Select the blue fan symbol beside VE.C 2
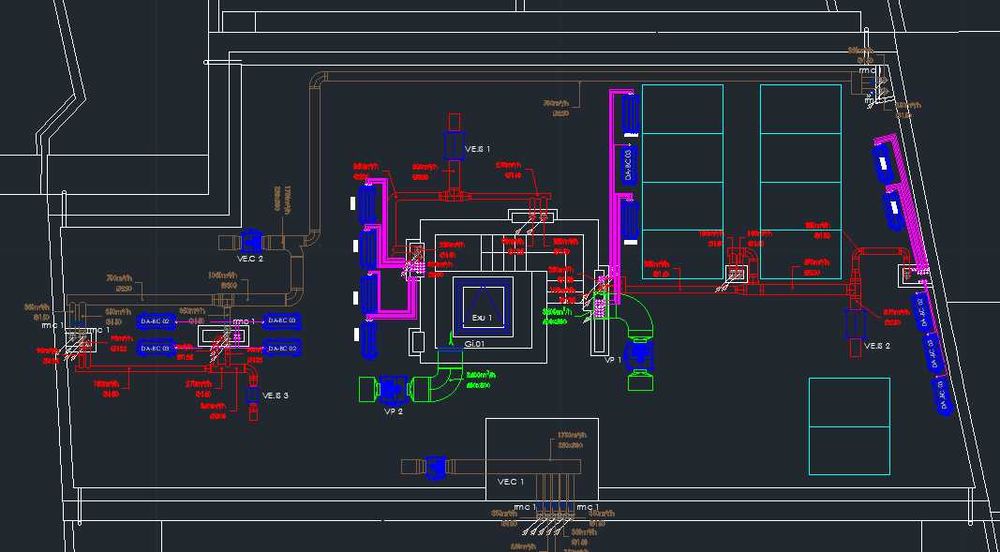 click(x=250, y=241)
